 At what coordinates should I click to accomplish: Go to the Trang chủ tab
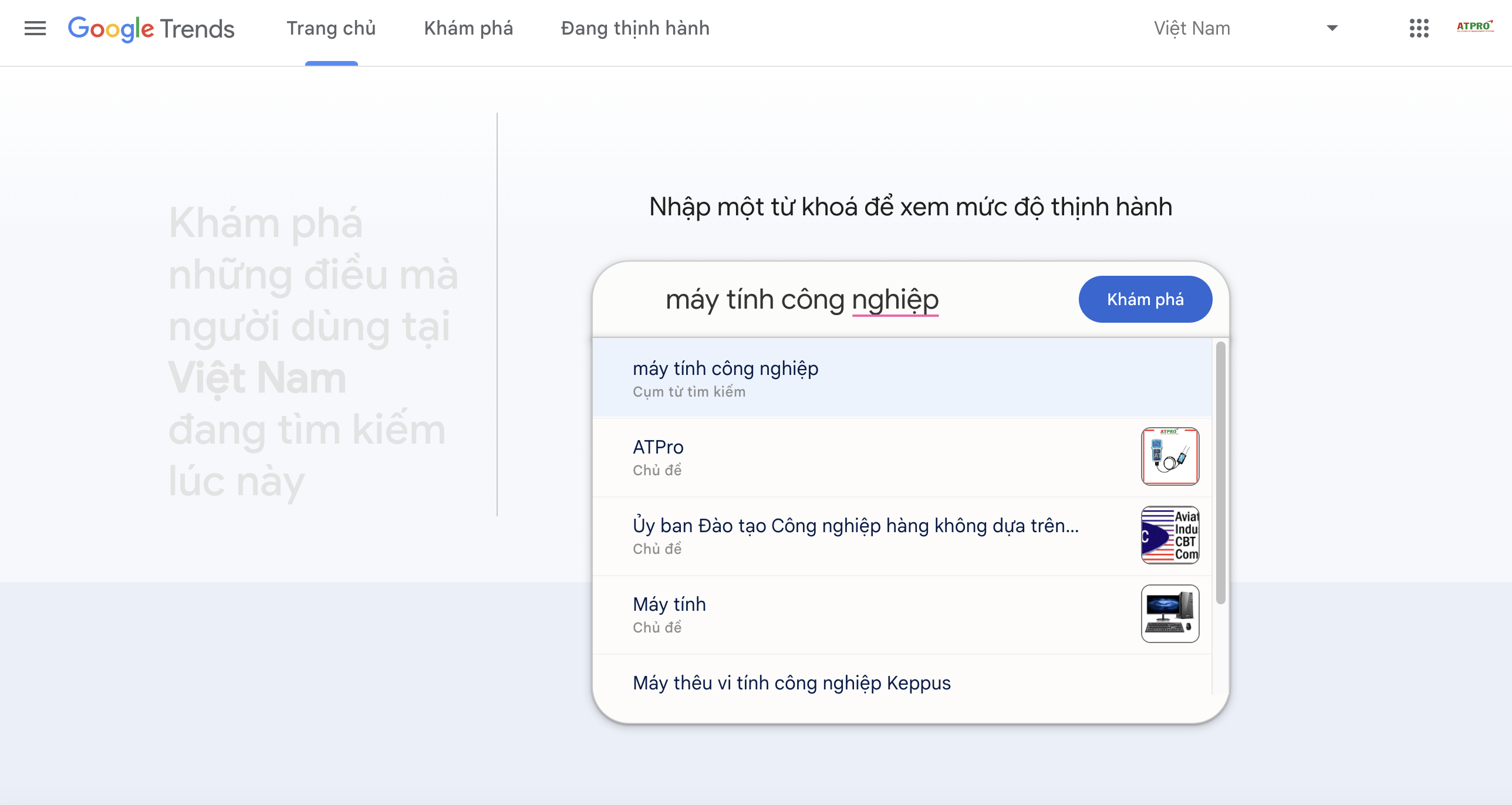coord(331,28)
